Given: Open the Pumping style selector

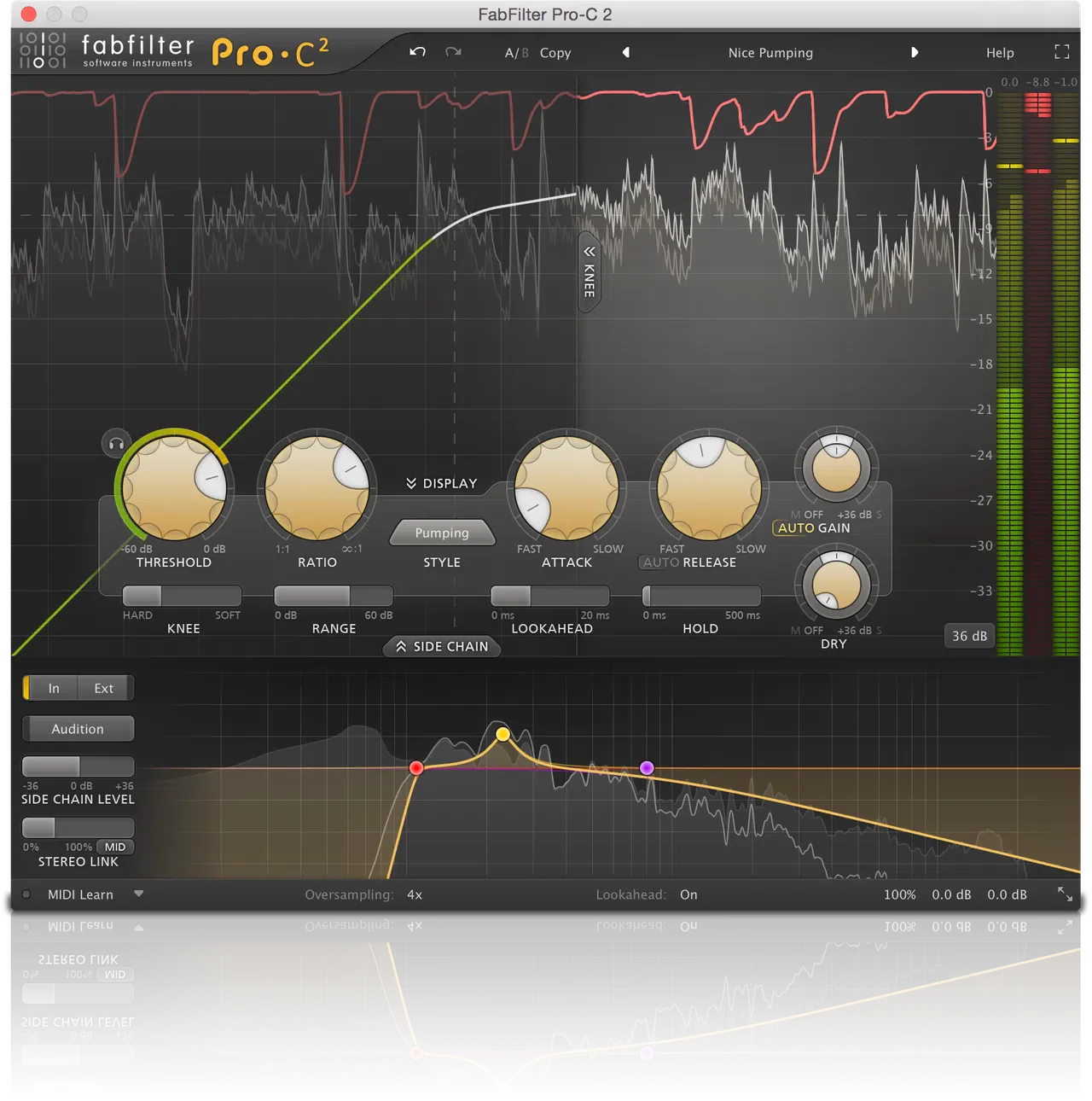Looking at the screenshot, I should click(442, 532).
